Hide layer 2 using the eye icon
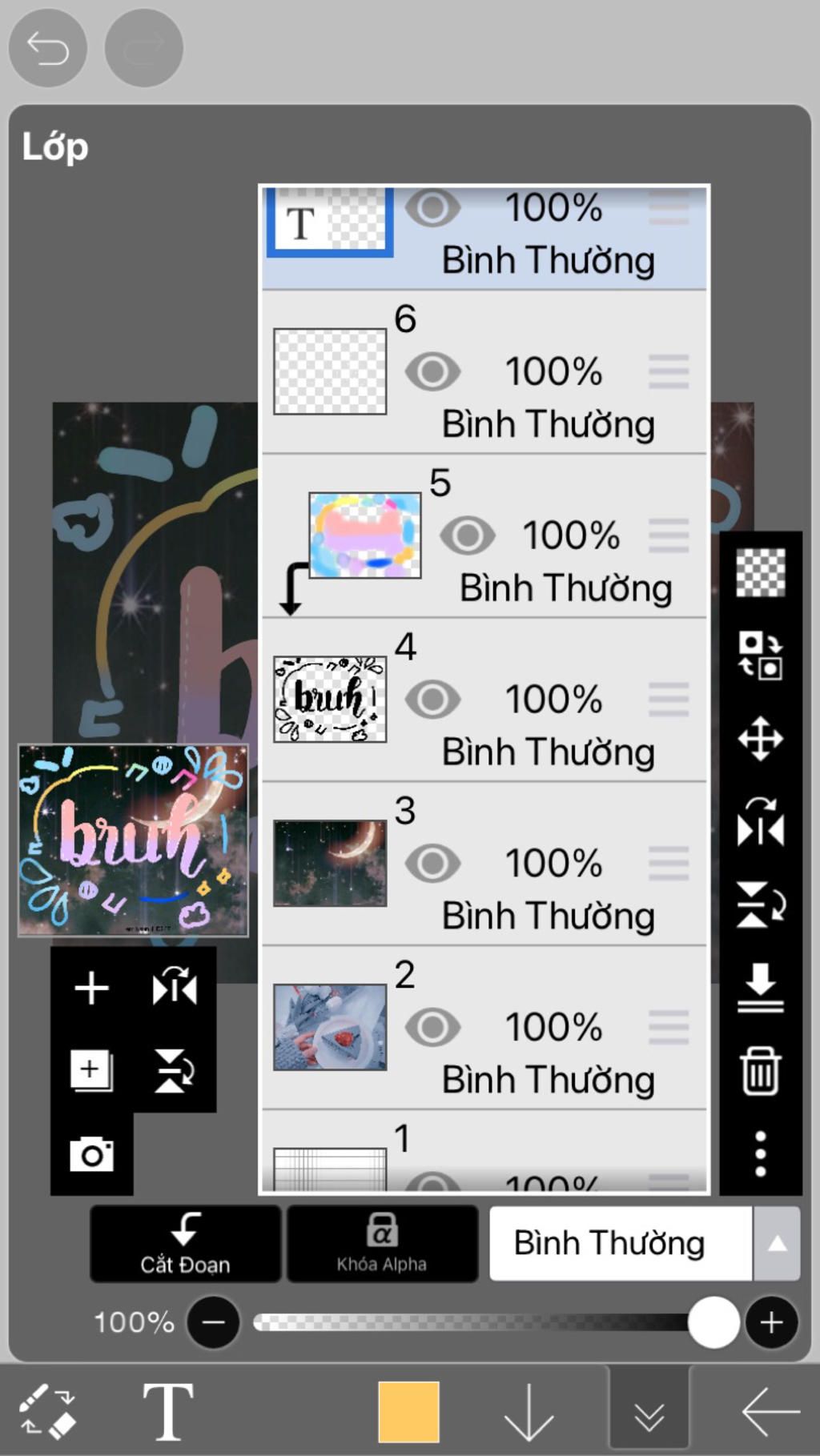Screen dimensions: 820x1456 coord(432,1027)
